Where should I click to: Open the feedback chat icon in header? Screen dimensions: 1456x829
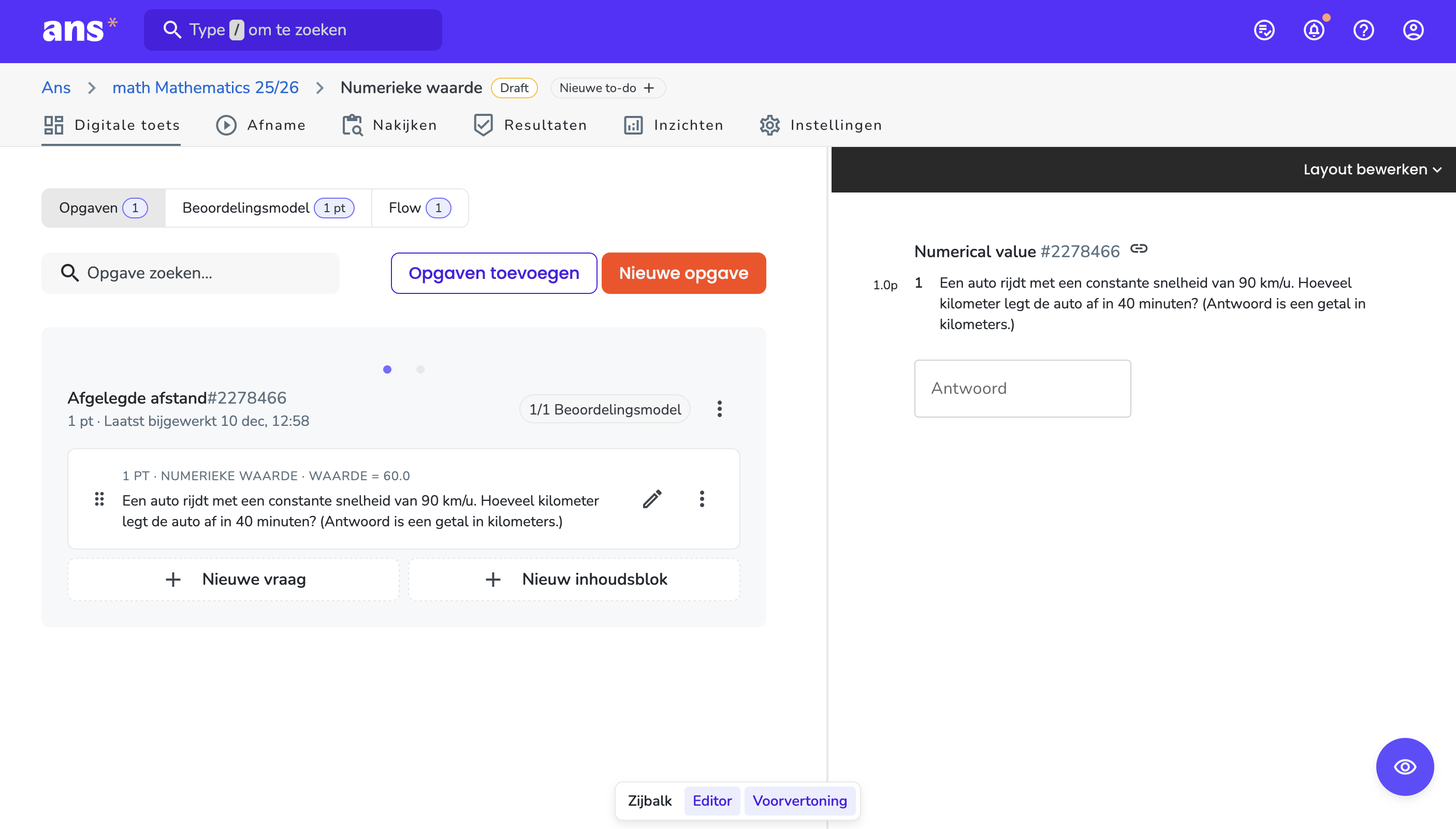tap(1264, 30)
